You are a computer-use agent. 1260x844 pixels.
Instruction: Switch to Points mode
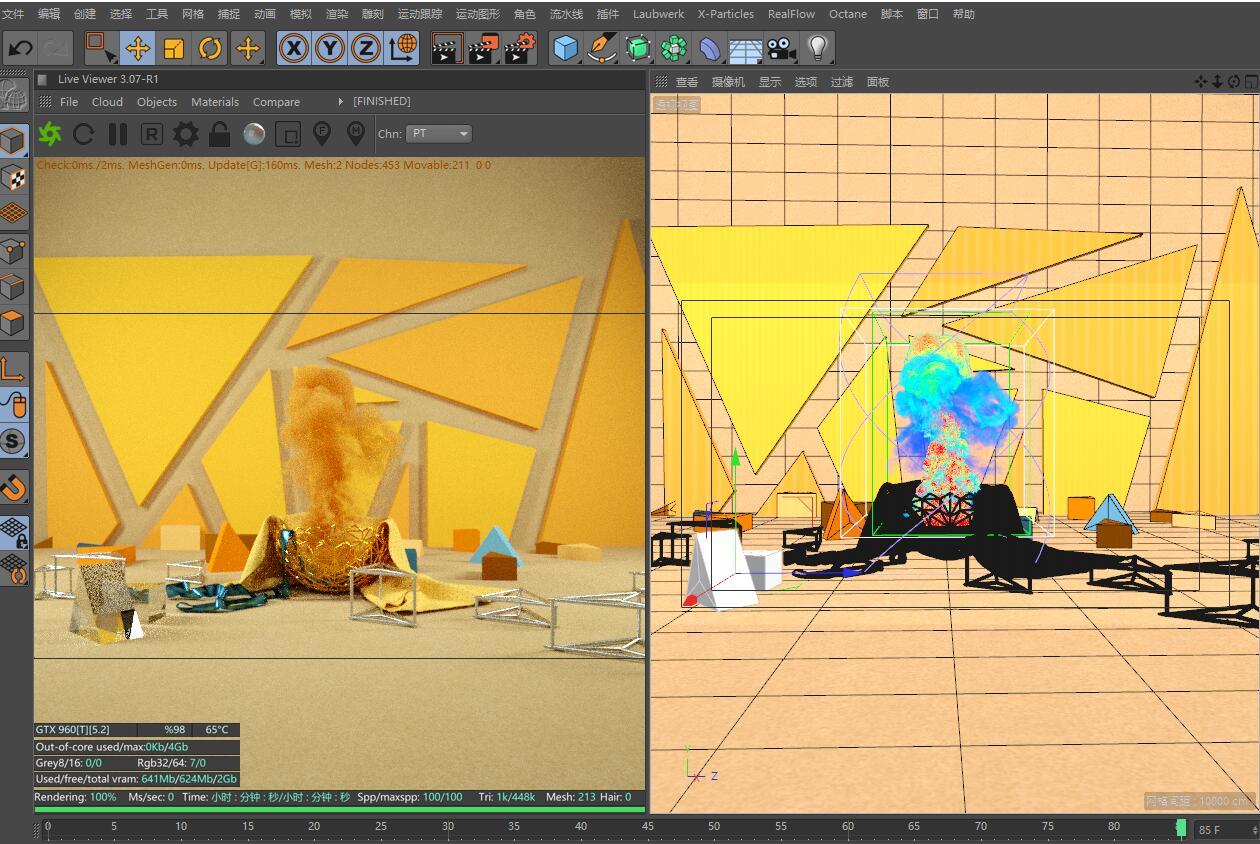(x=14, y=250)
